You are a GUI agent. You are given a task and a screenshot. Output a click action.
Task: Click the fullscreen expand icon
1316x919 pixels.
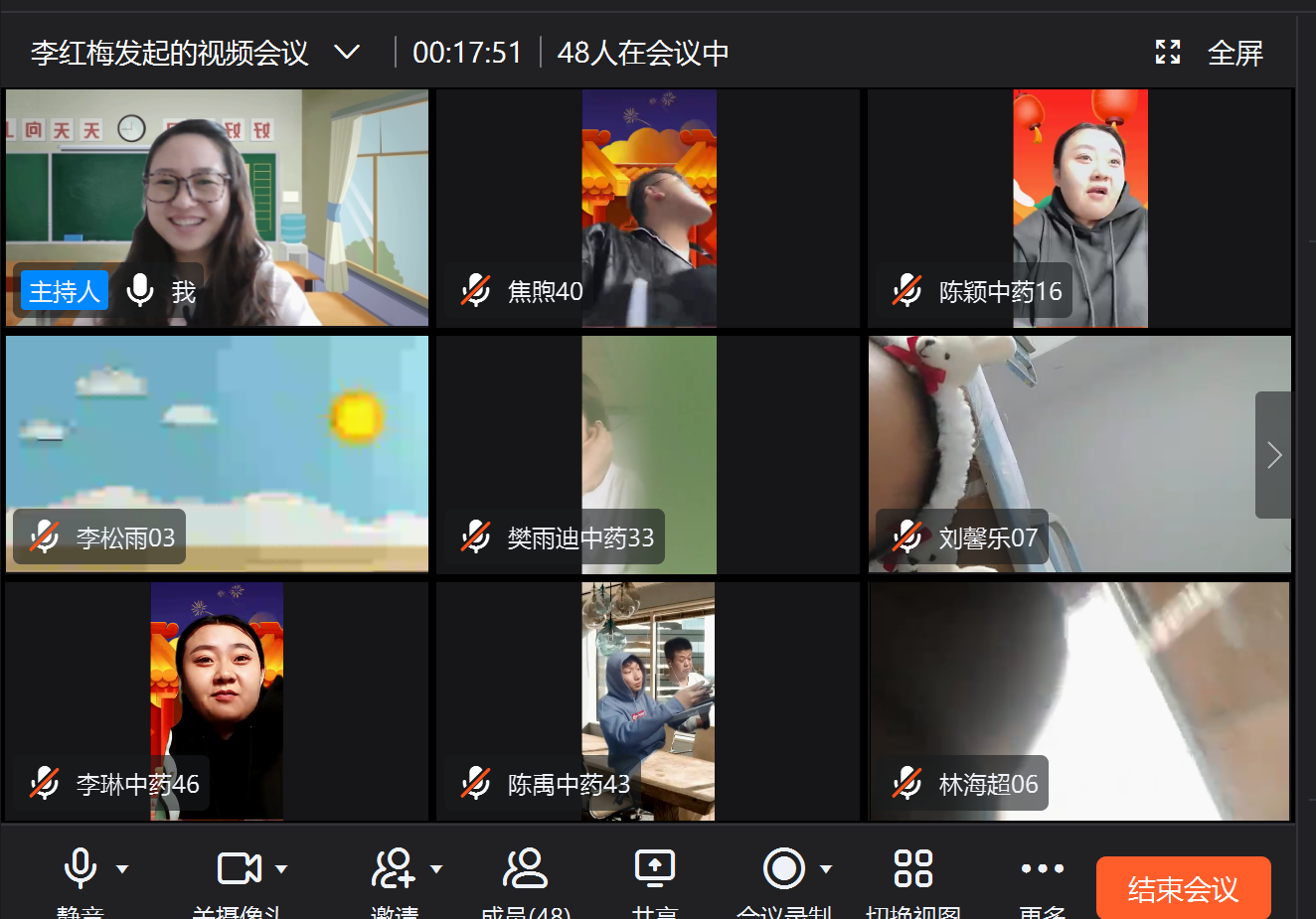point(1168,53)
